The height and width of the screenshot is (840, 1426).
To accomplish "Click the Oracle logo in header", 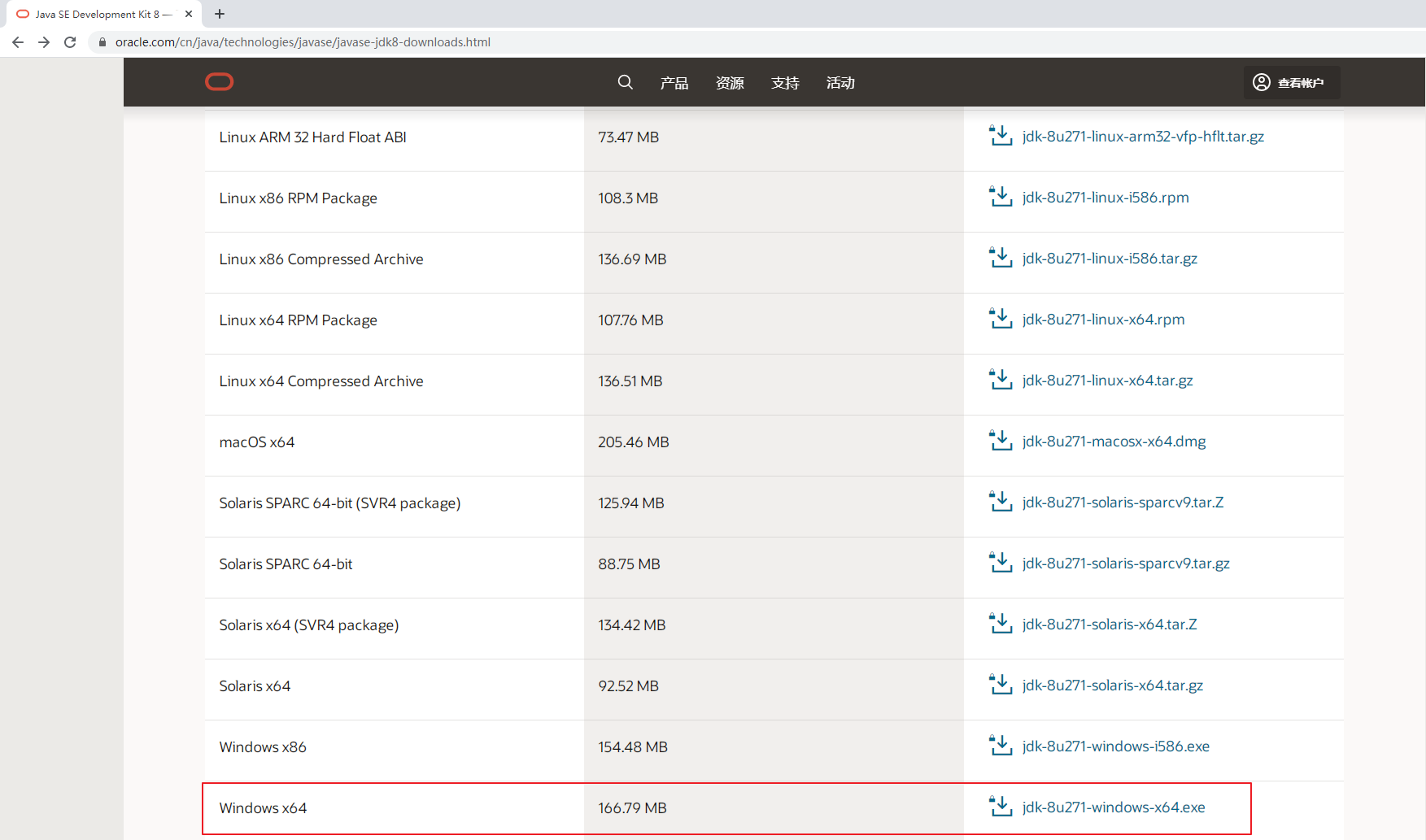I will pos(219,81).
